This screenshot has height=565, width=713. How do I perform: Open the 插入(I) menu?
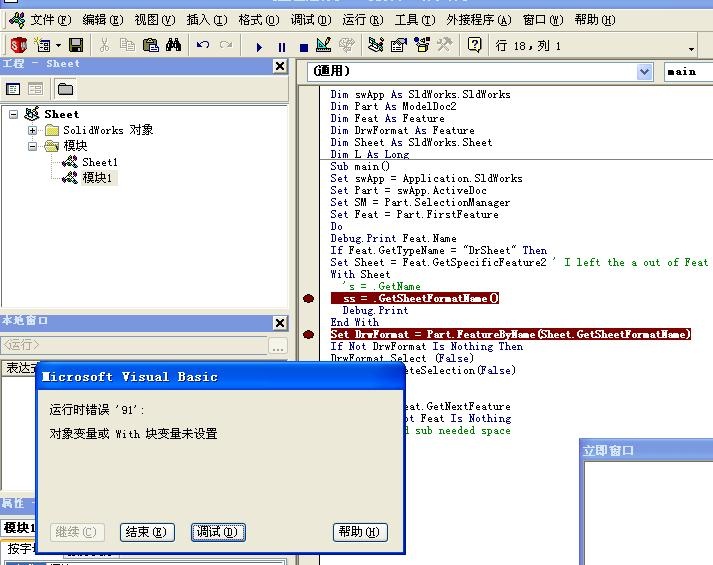[207, 20]
